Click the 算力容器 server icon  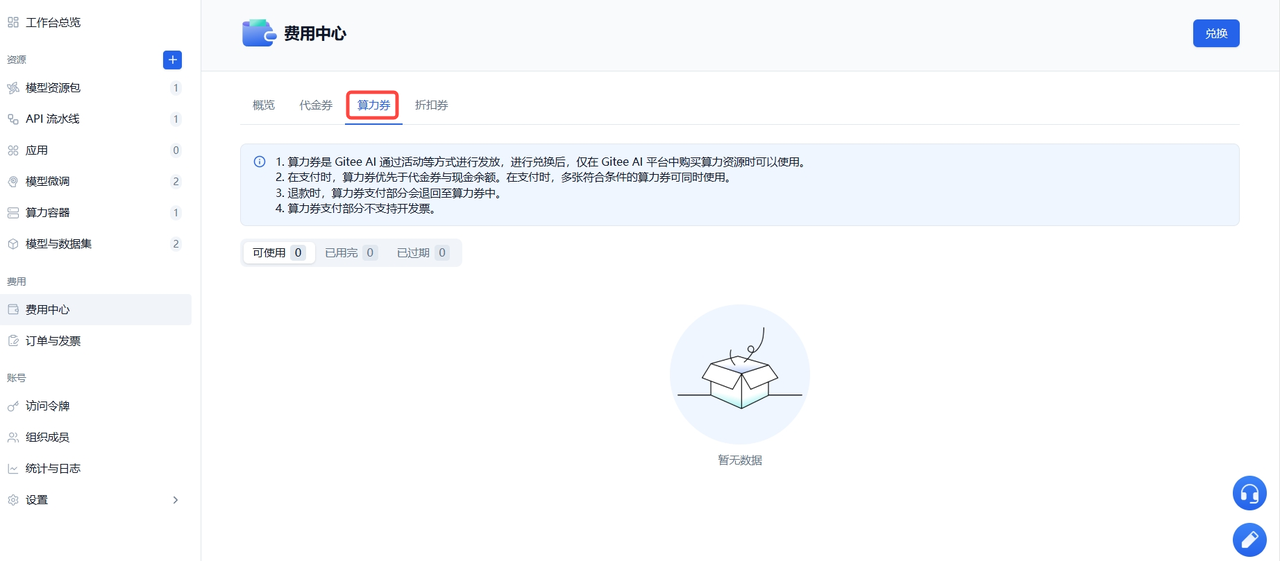[x=13, y=213]
